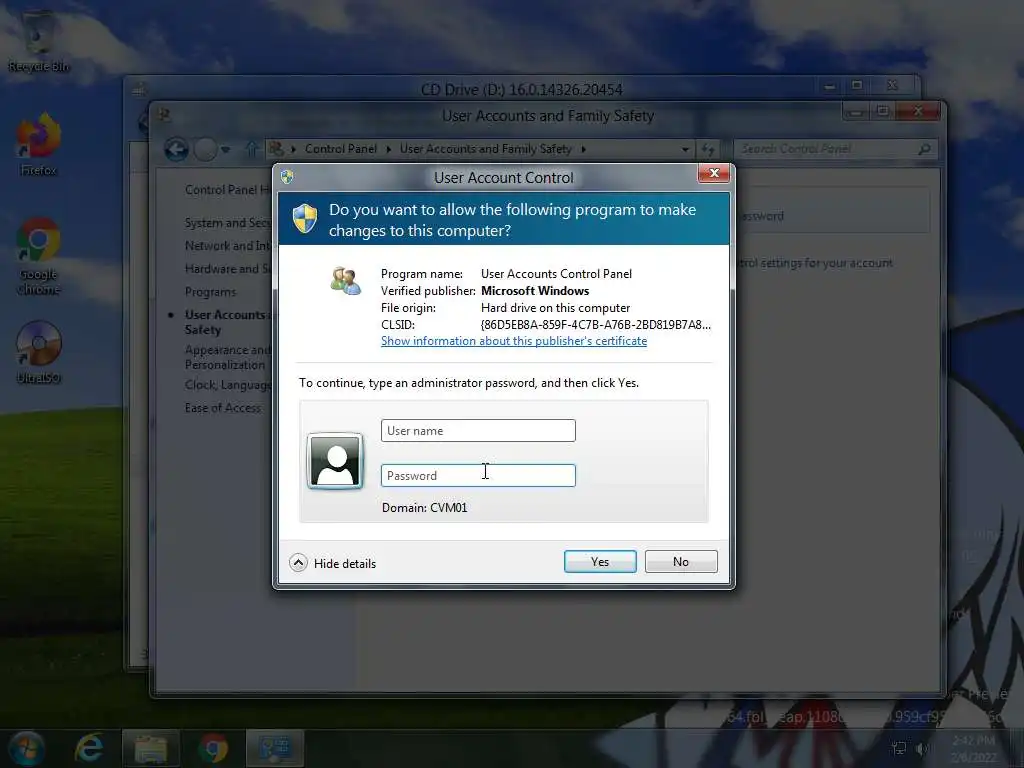
Task: Open Network and Internet category
Action: coord(227,246)
